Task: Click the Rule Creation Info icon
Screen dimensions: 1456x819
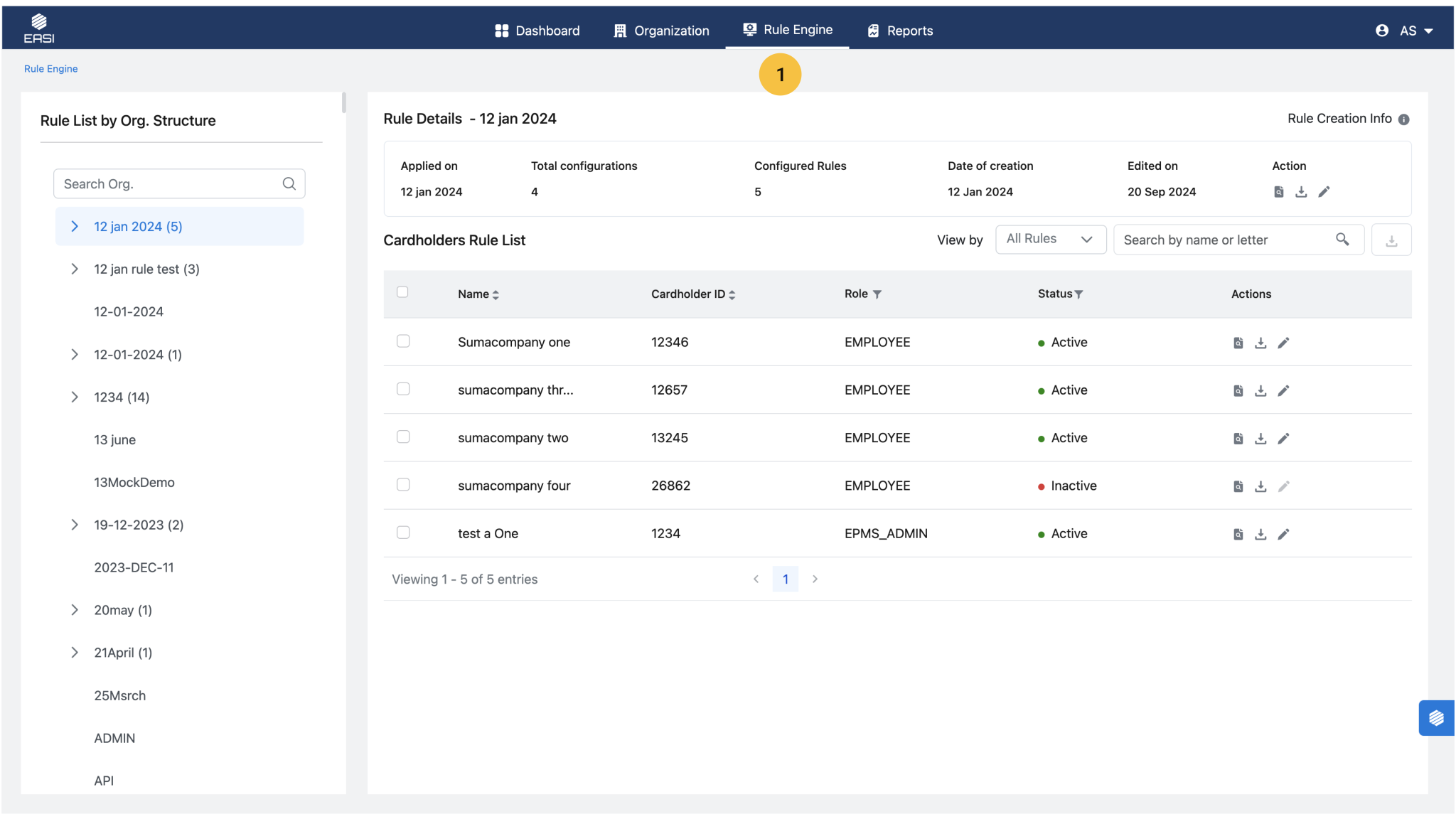Action: pos(1403,119)
